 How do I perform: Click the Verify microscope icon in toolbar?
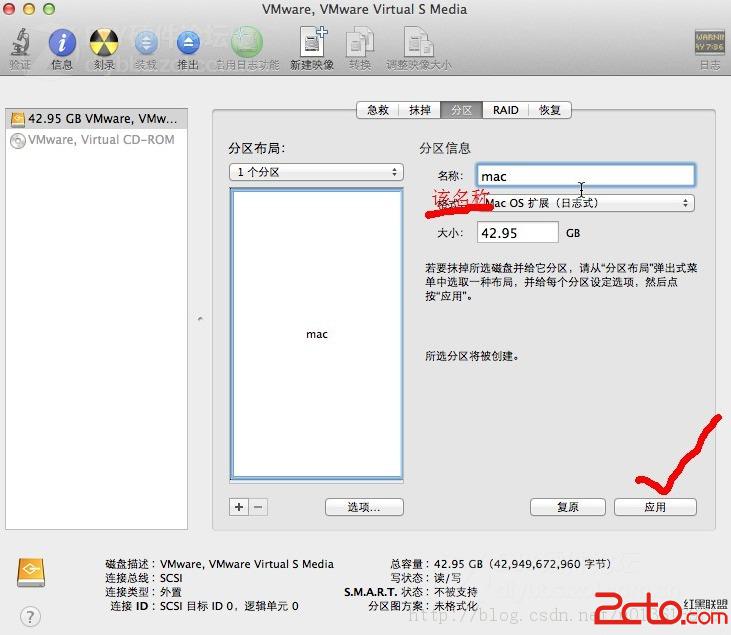(21, 42)
